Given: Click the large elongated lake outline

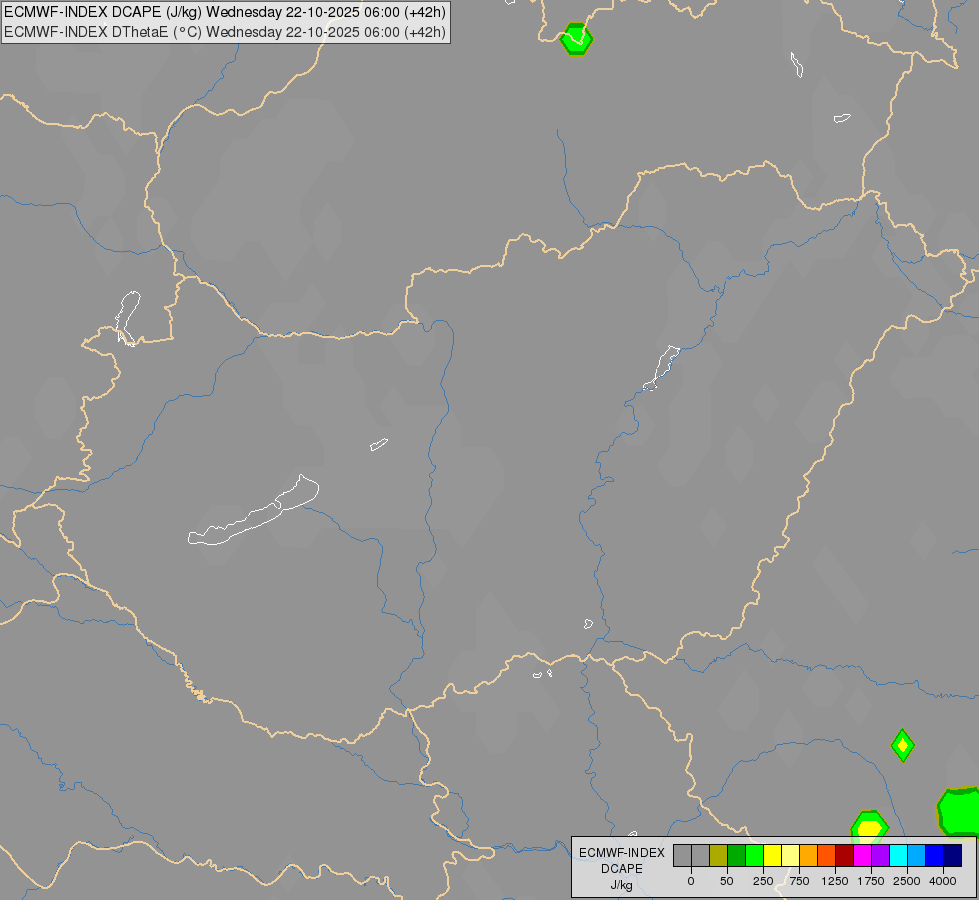Looking at the screenshot, I should [x=253, y=510].
